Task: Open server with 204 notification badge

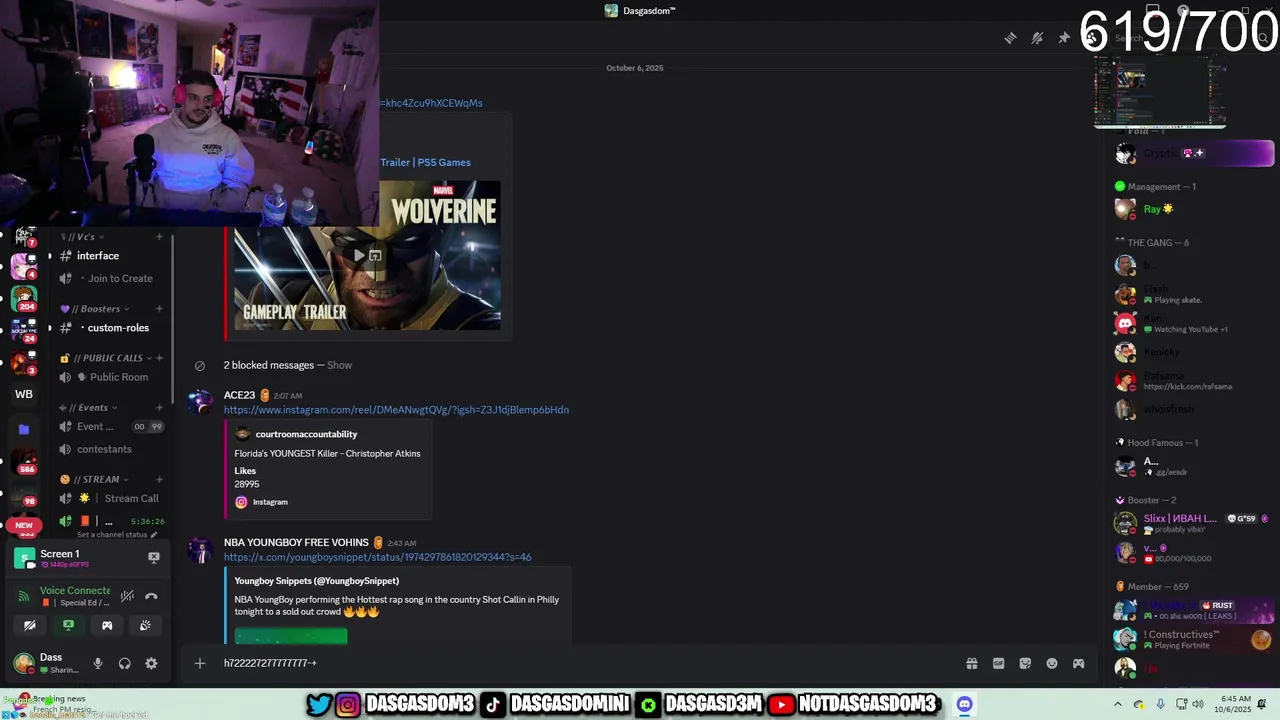Action: [x=24, y=298]
